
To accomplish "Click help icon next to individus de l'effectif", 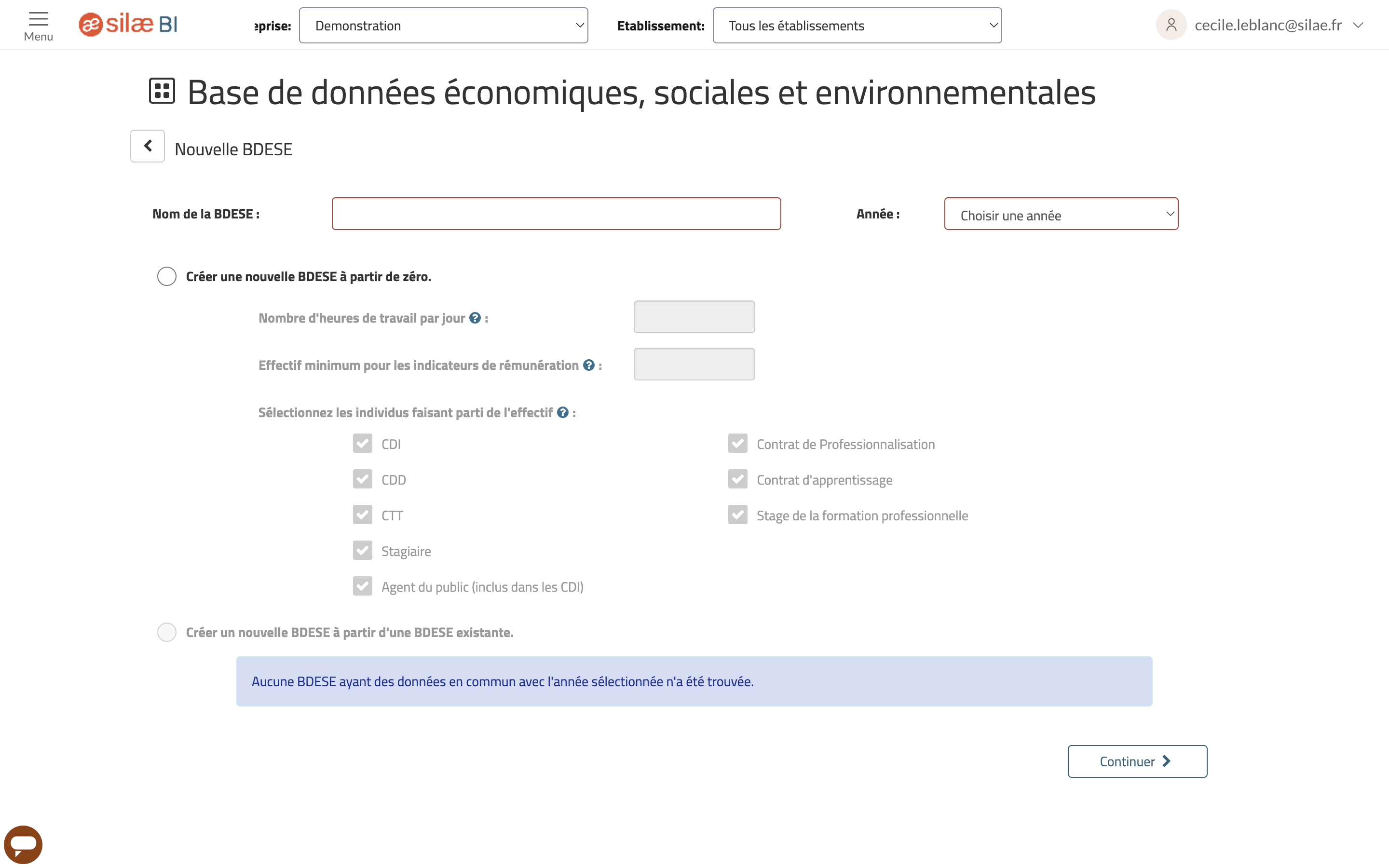I will tap(562, 412).
